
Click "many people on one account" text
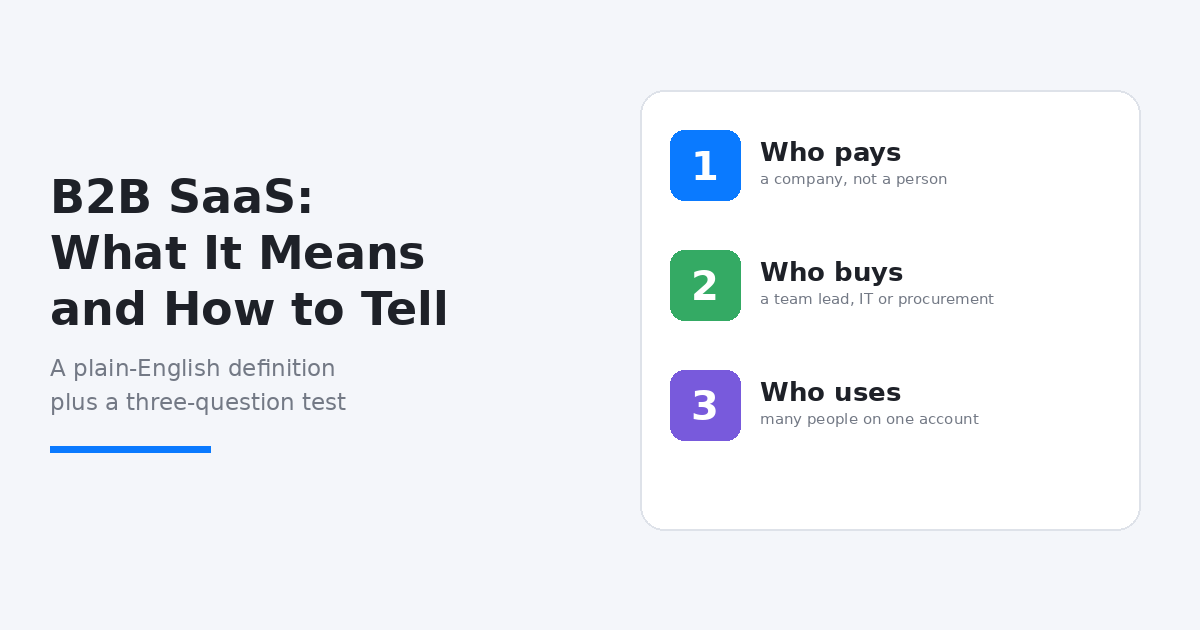pos(869,420)
